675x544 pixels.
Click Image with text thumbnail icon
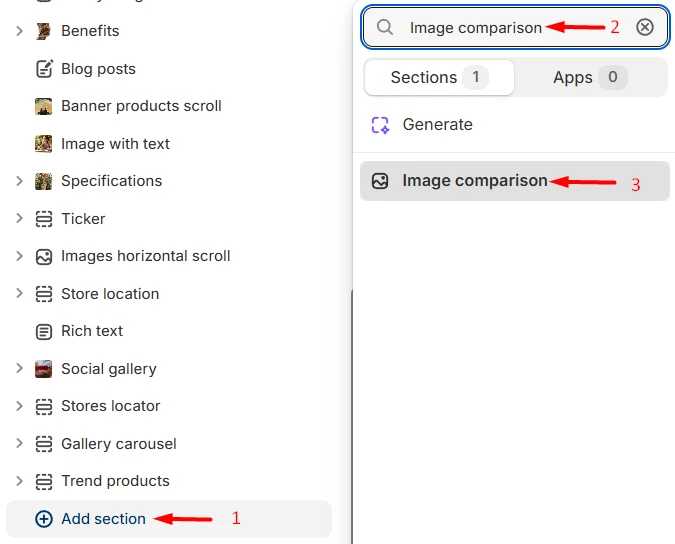pyautogui.click(x=43, y=144)
